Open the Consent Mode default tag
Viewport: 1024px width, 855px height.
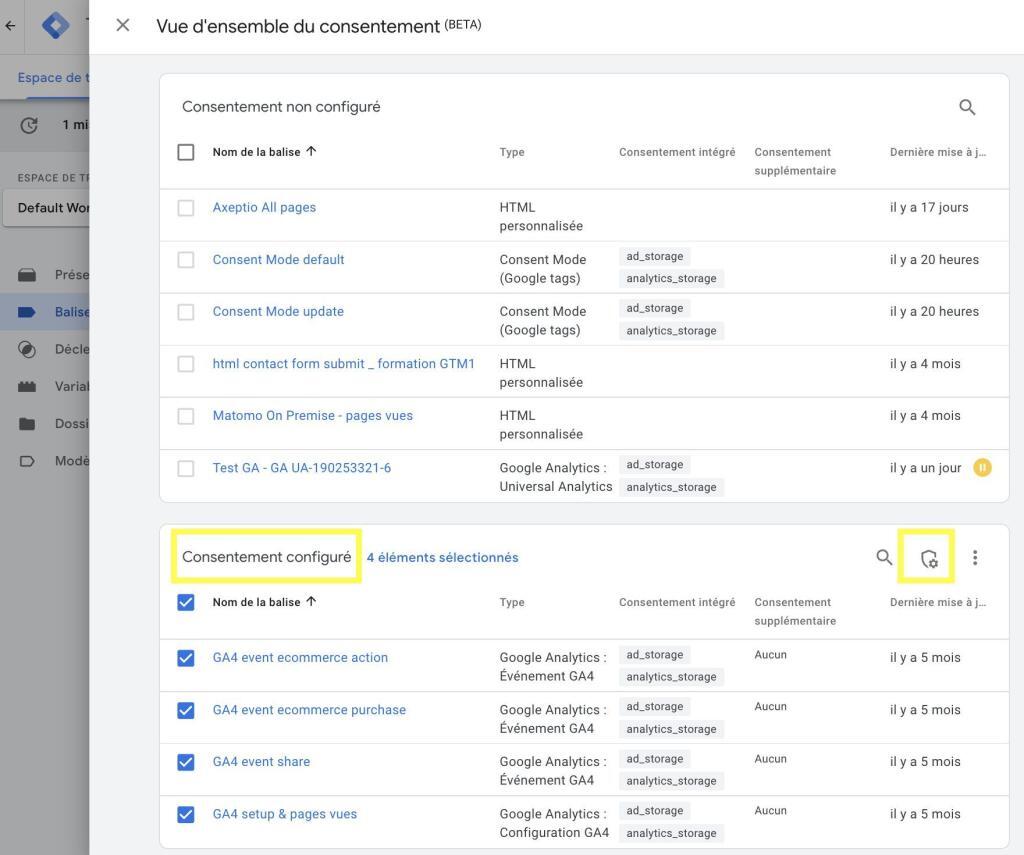coord(278,260)
